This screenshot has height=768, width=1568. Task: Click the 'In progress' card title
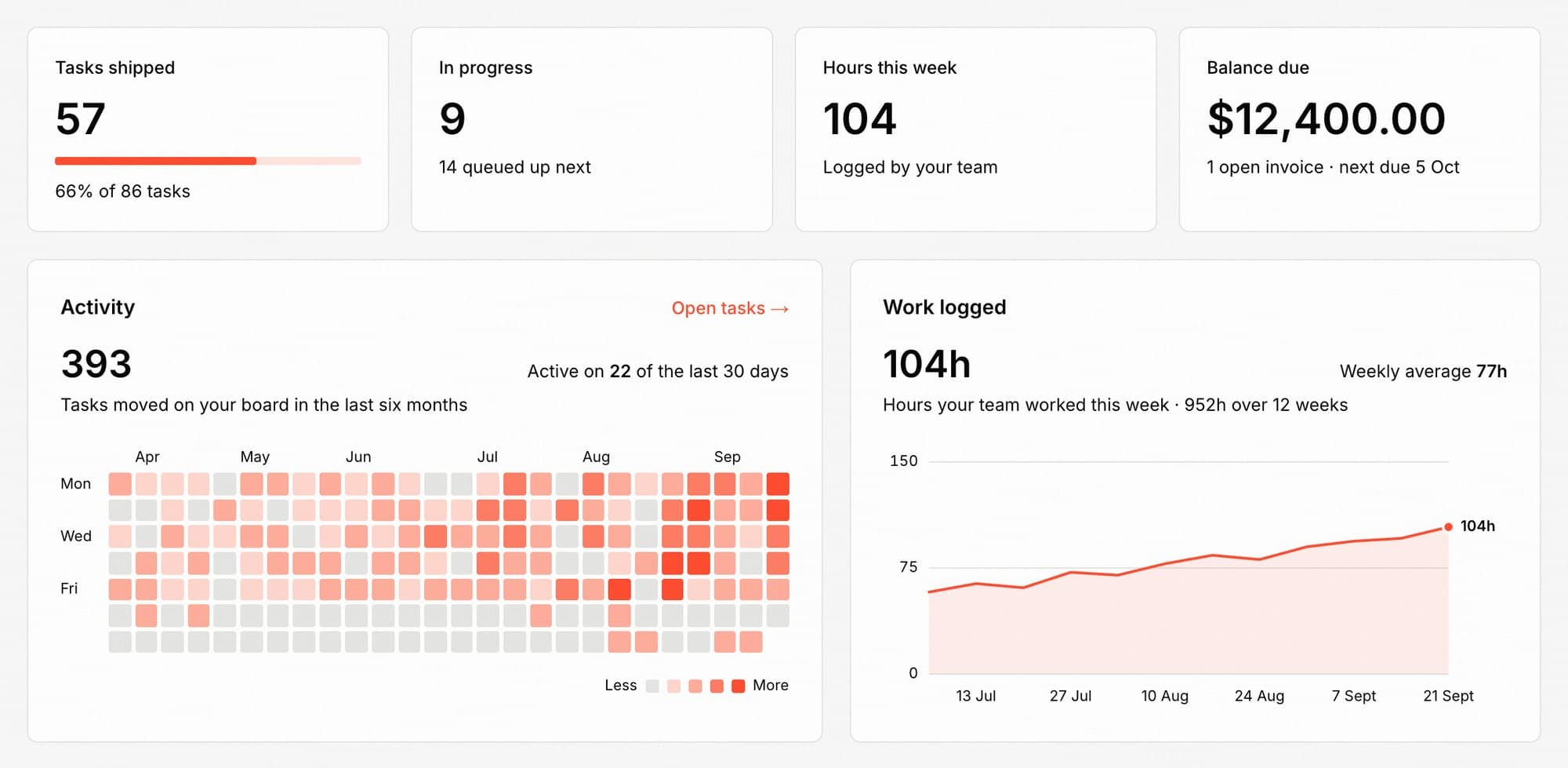[485, 67]
